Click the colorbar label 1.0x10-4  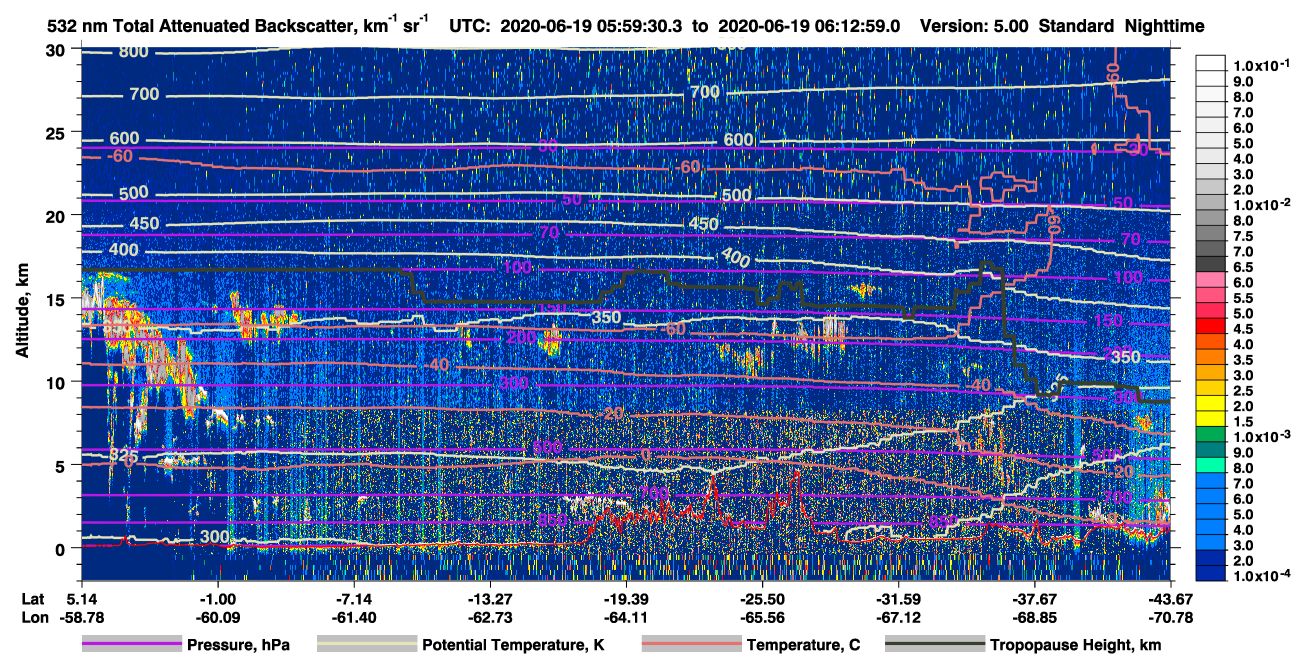[1260, 576]
